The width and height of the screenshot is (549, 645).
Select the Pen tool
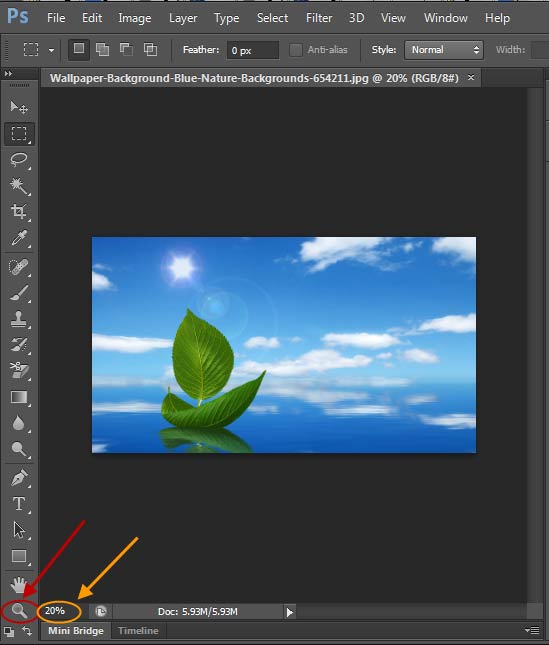pos(19,478)
